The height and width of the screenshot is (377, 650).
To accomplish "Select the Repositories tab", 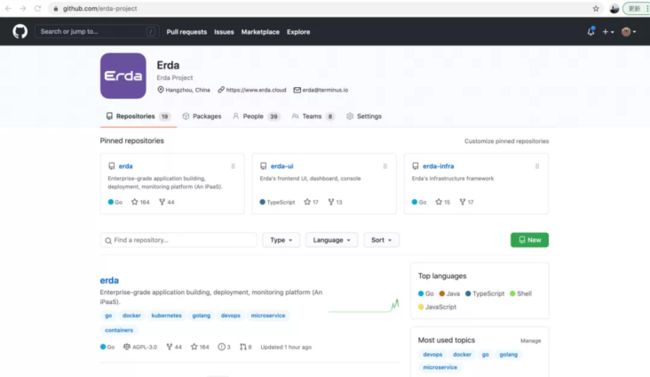I will point(138,116).
